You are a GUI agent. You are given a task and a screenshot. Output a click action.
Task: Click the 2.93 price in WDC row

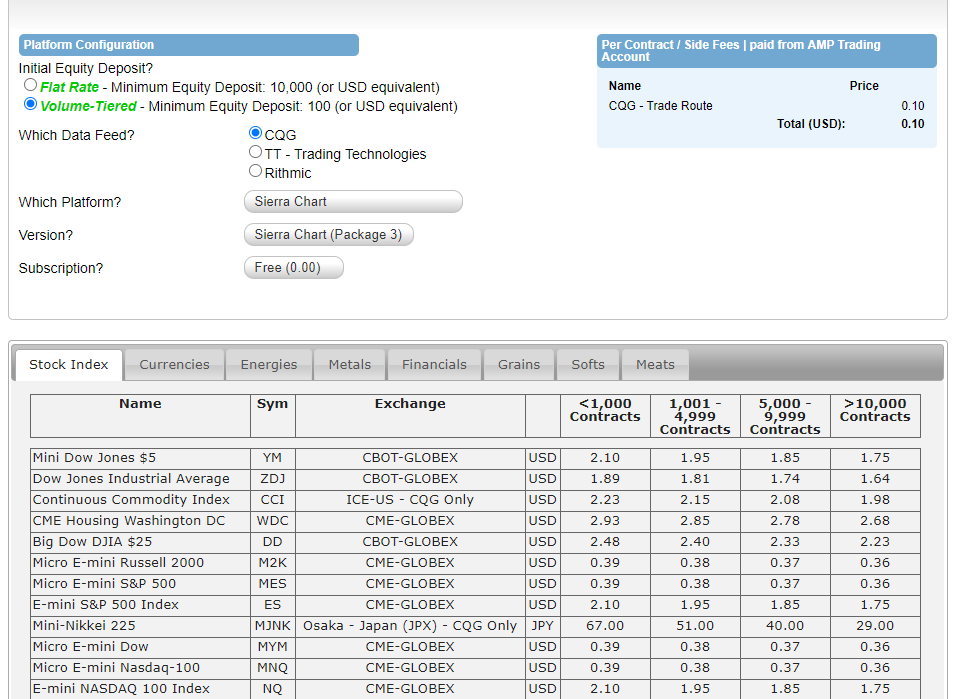point(605,521)
